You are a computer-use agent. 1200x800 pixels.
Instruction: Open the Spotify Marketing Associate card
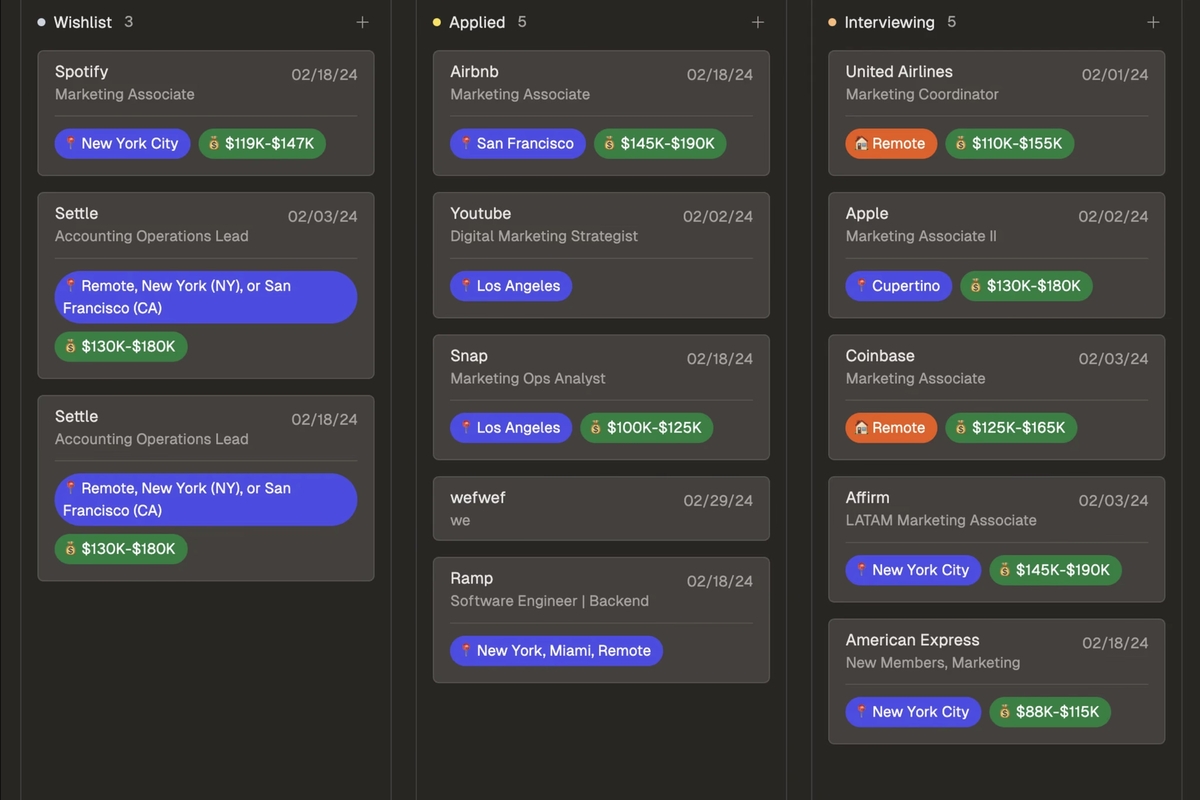(206, 113)
